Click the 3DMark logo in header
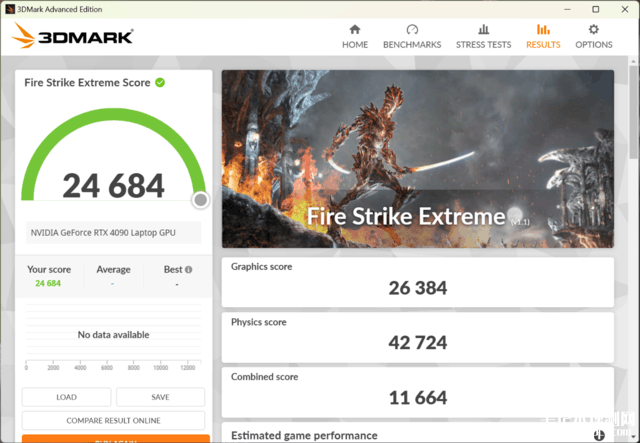 click(x=72, y=36)
